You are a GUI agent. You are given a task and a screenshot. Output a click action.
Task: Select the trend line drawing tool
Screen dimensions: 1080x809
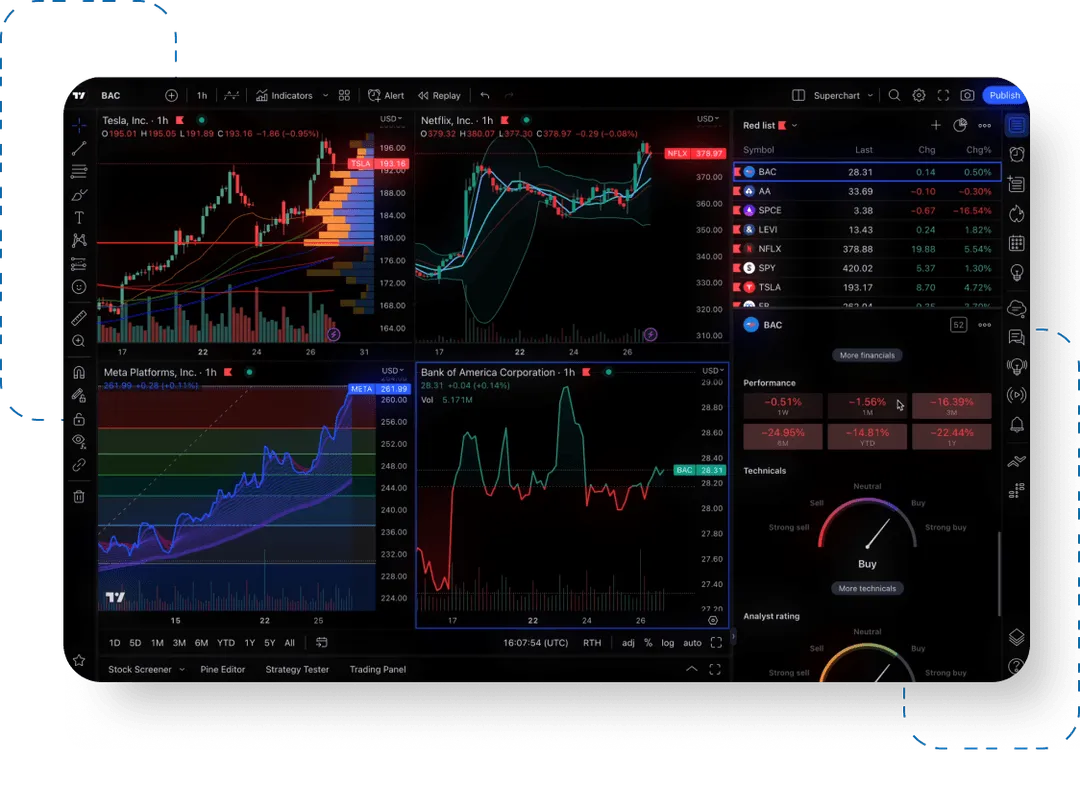80,148
